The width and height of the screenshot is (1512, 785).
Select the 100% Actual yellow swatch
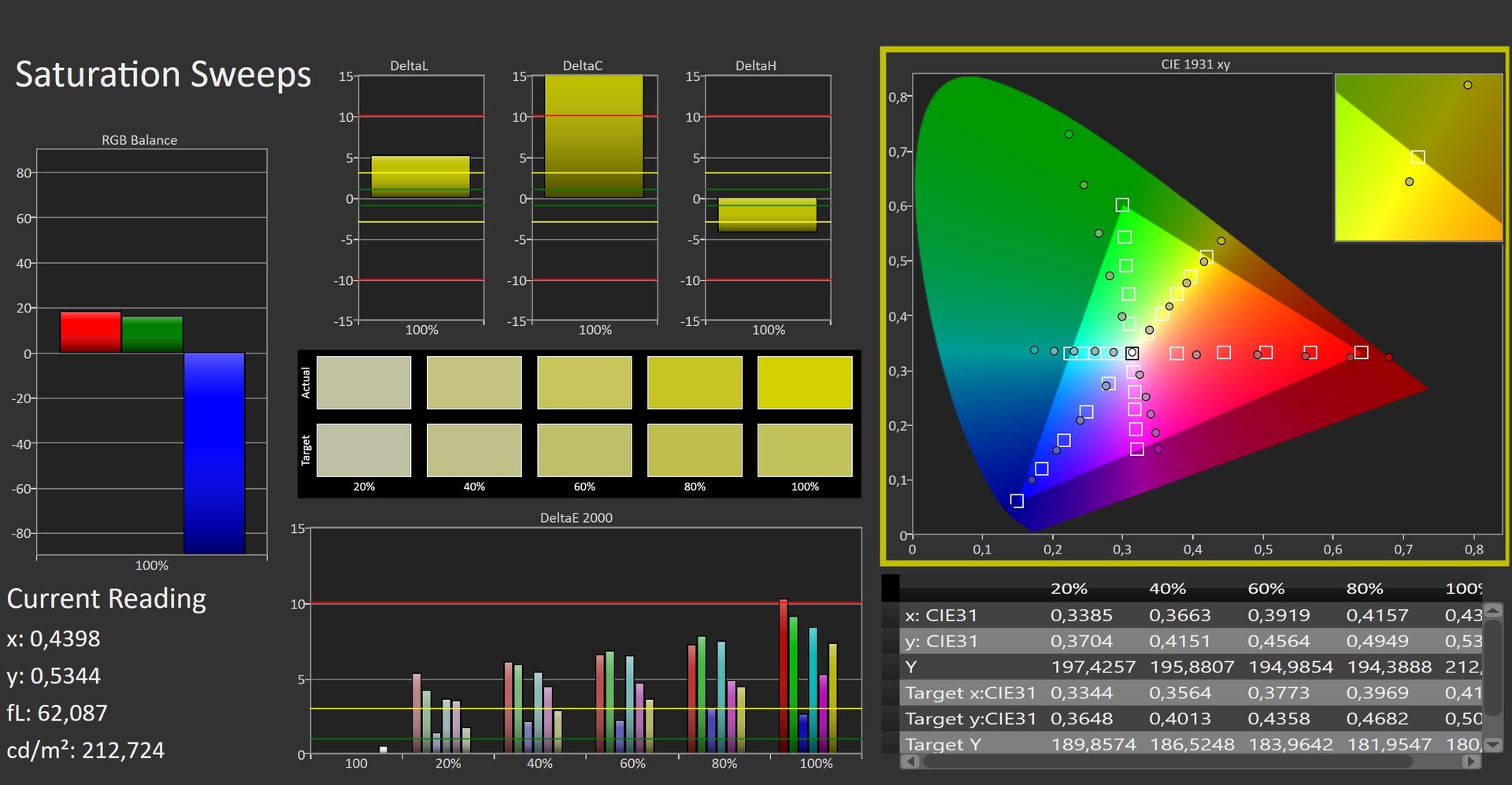pos(804,383)
